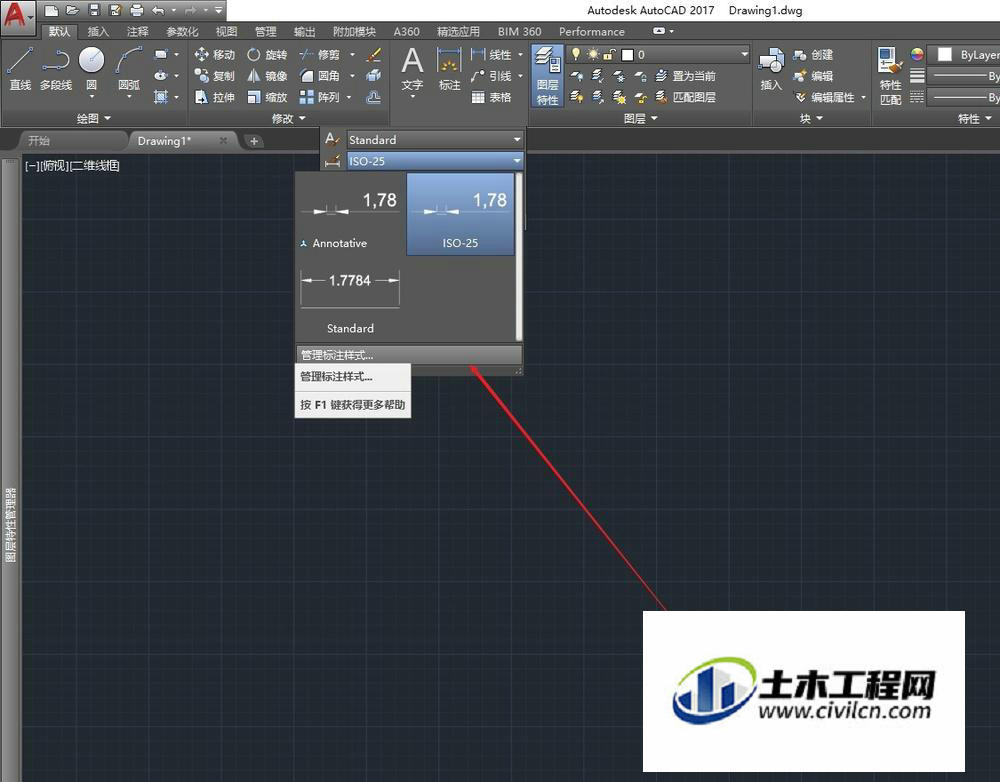Click Match Properties (特性匹配)
1000x782 pixels.
890,75
